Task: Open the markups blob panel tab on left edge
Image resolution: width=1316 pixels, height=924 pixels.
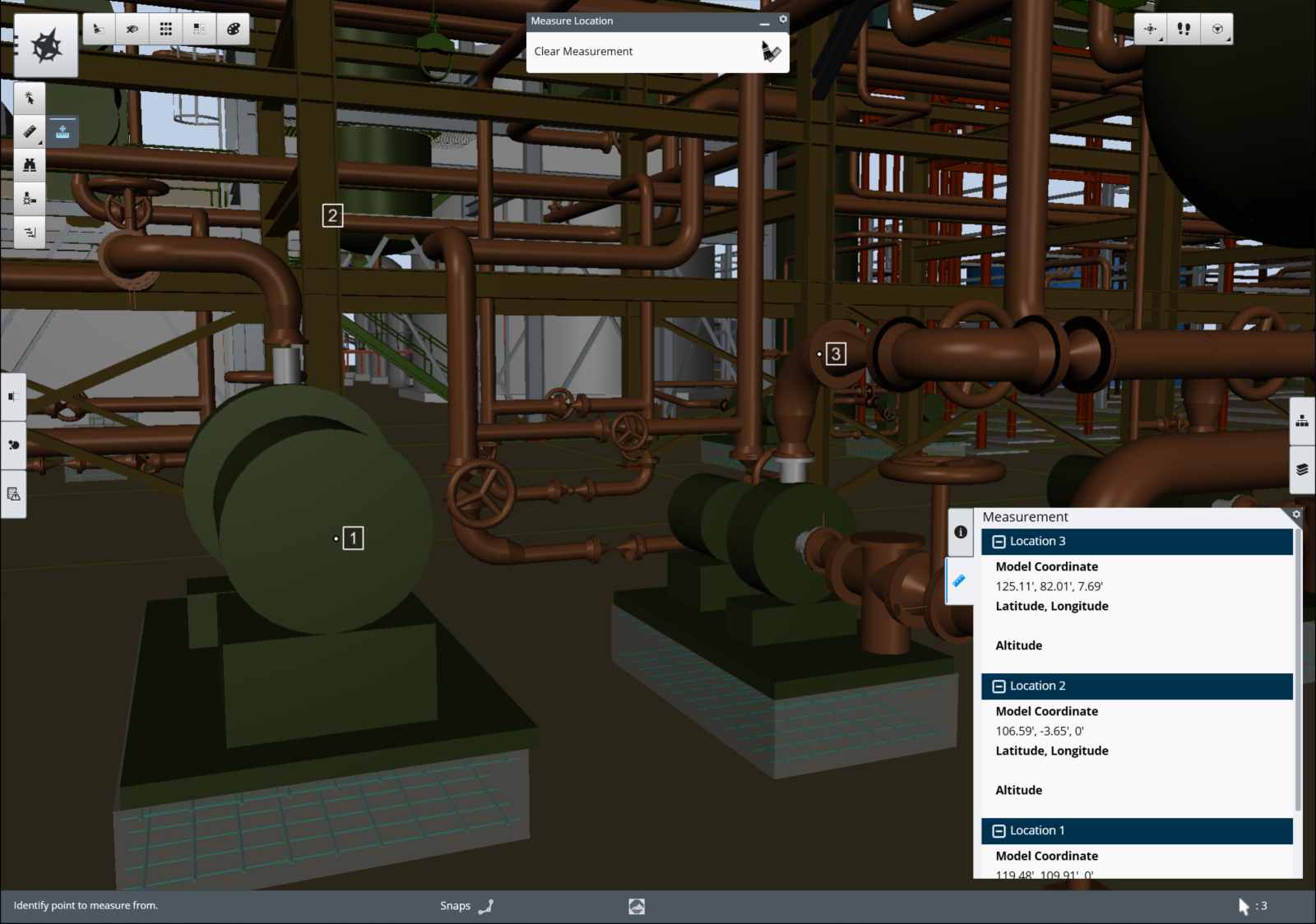Action: (13, 445)
